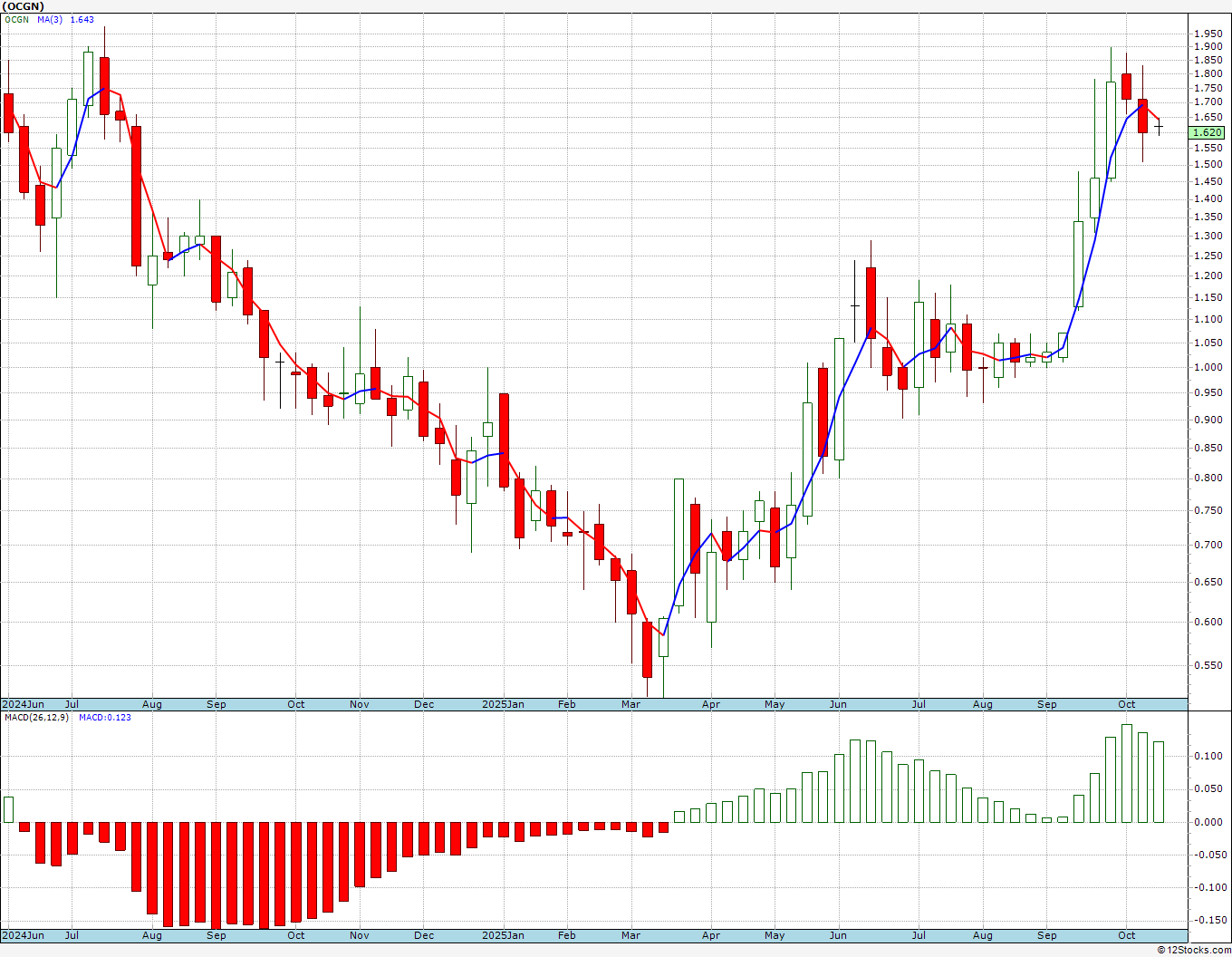Select 2025Jan on the price chart time axis
The width and height of the screenshot is (1232, 957).
503,704
